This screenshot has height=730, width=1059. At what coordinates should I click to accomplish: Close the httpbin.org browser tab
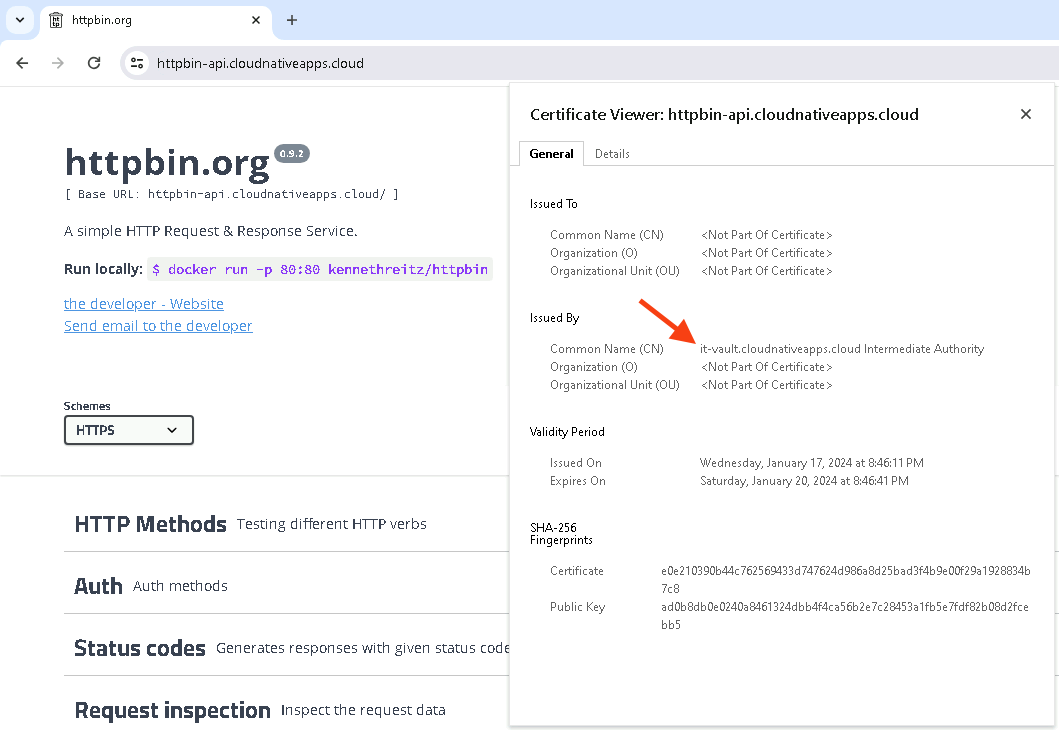(x=256, y=20)
